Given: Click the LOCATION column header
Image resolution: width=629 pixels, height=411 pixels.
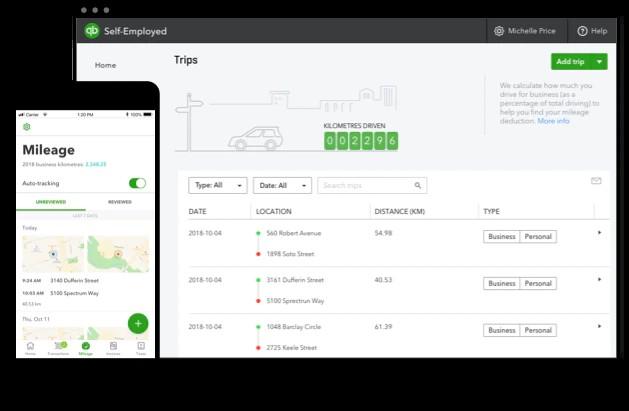Looking at the screenshot, I should point(274,211).
